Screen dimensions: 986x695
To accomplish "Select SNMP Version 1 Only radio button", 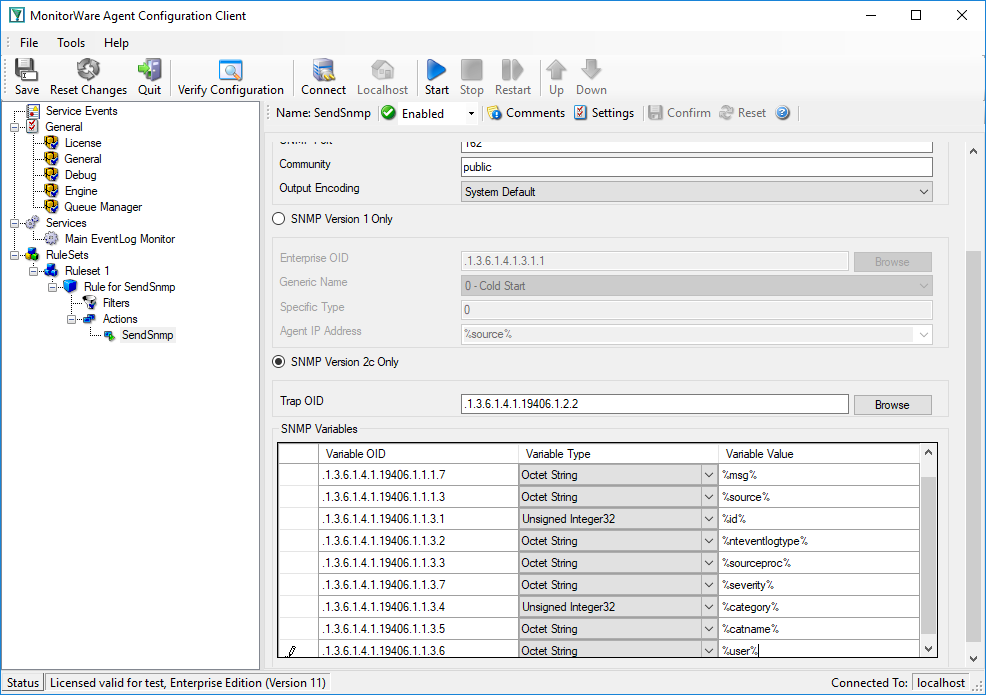I will [x=279, y=219].
